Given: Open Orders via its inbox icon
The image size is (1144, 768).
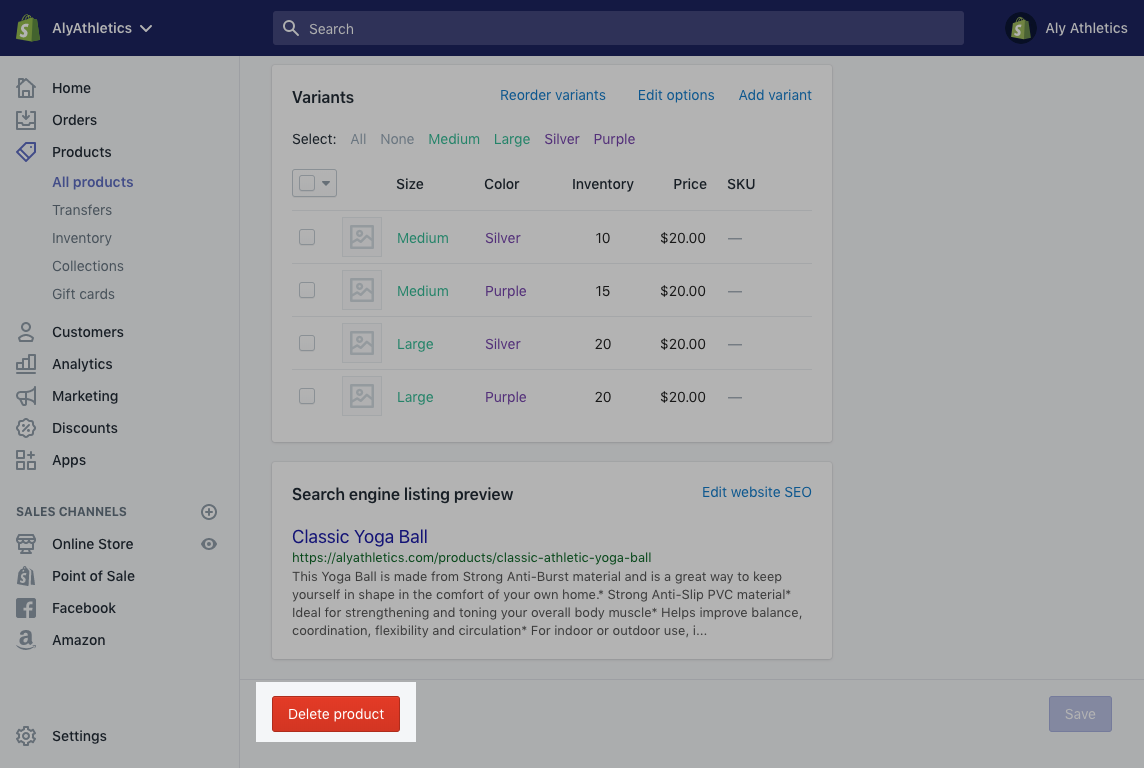Looking at the screenshot, I should [26, 120].
